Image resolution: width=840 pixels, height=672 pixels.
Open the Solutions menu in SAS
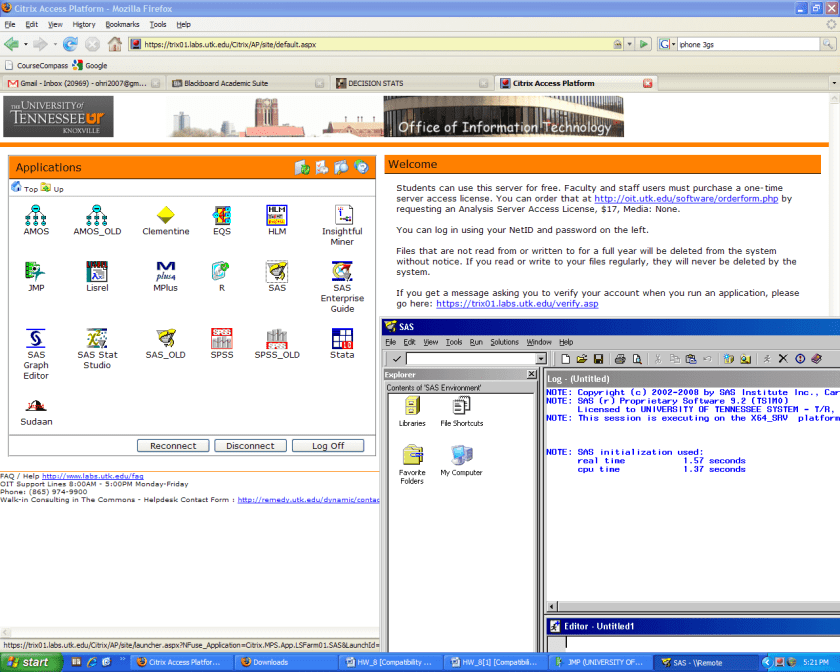tap(504, 342)
